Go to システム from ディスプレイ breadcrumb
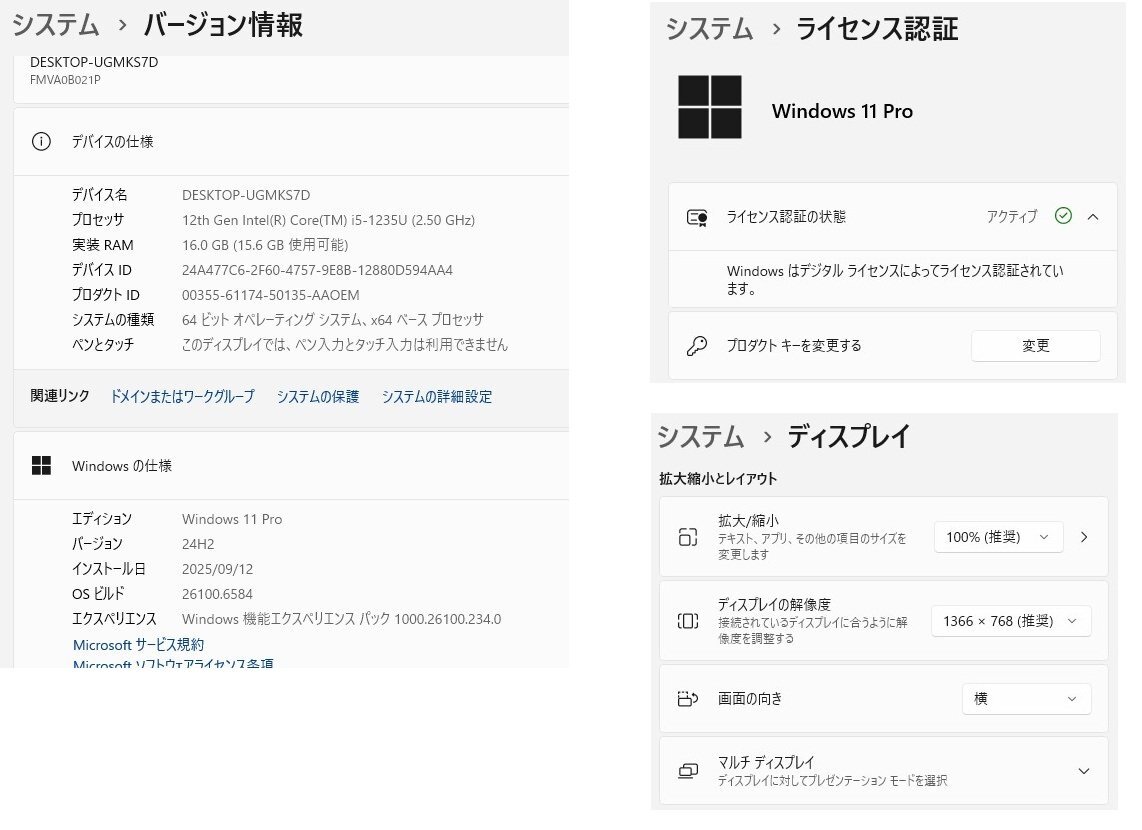Viewport: 1142px width, 830px height. point(701,437)
